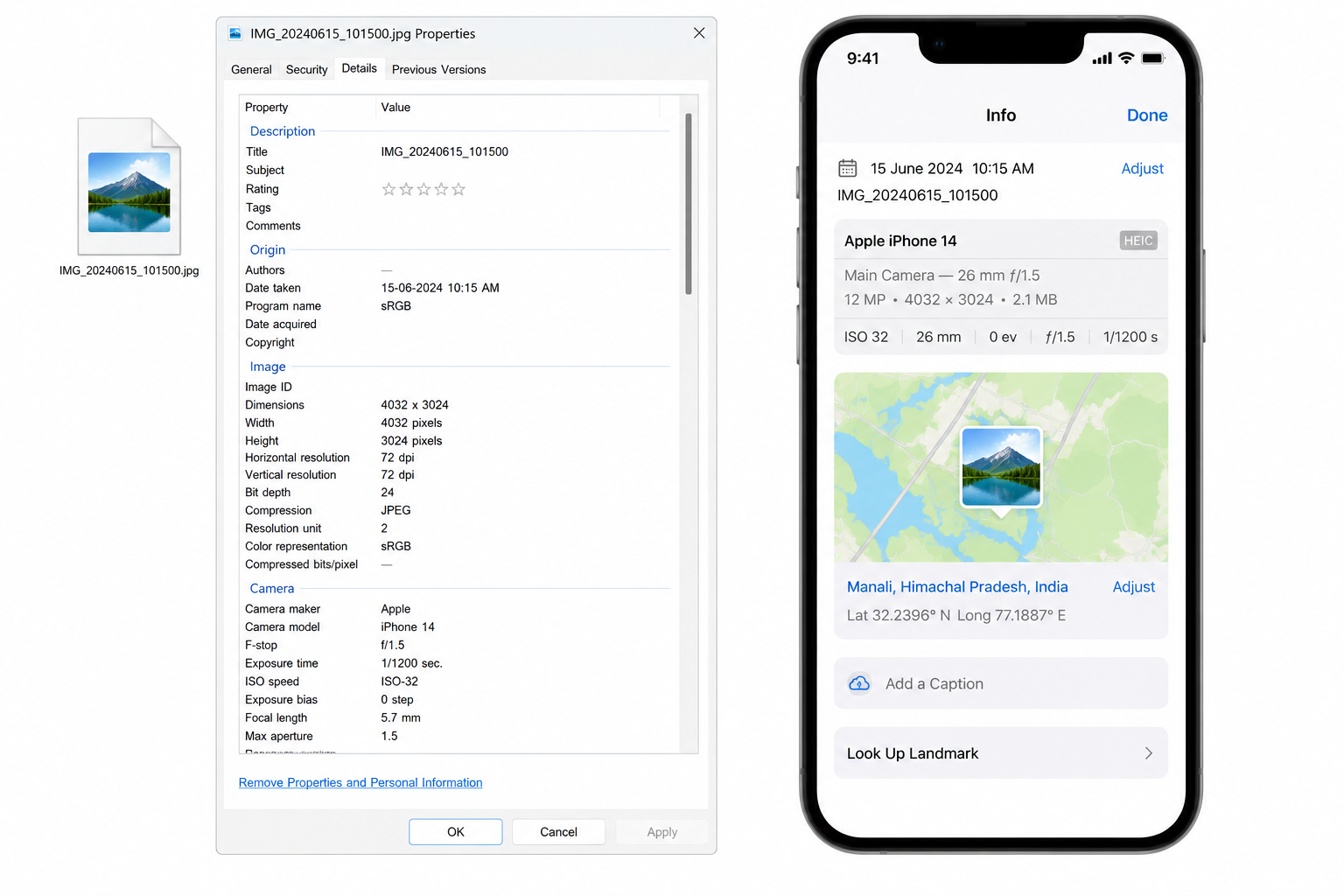Open the Previous Versions tab

click(439, 69)
